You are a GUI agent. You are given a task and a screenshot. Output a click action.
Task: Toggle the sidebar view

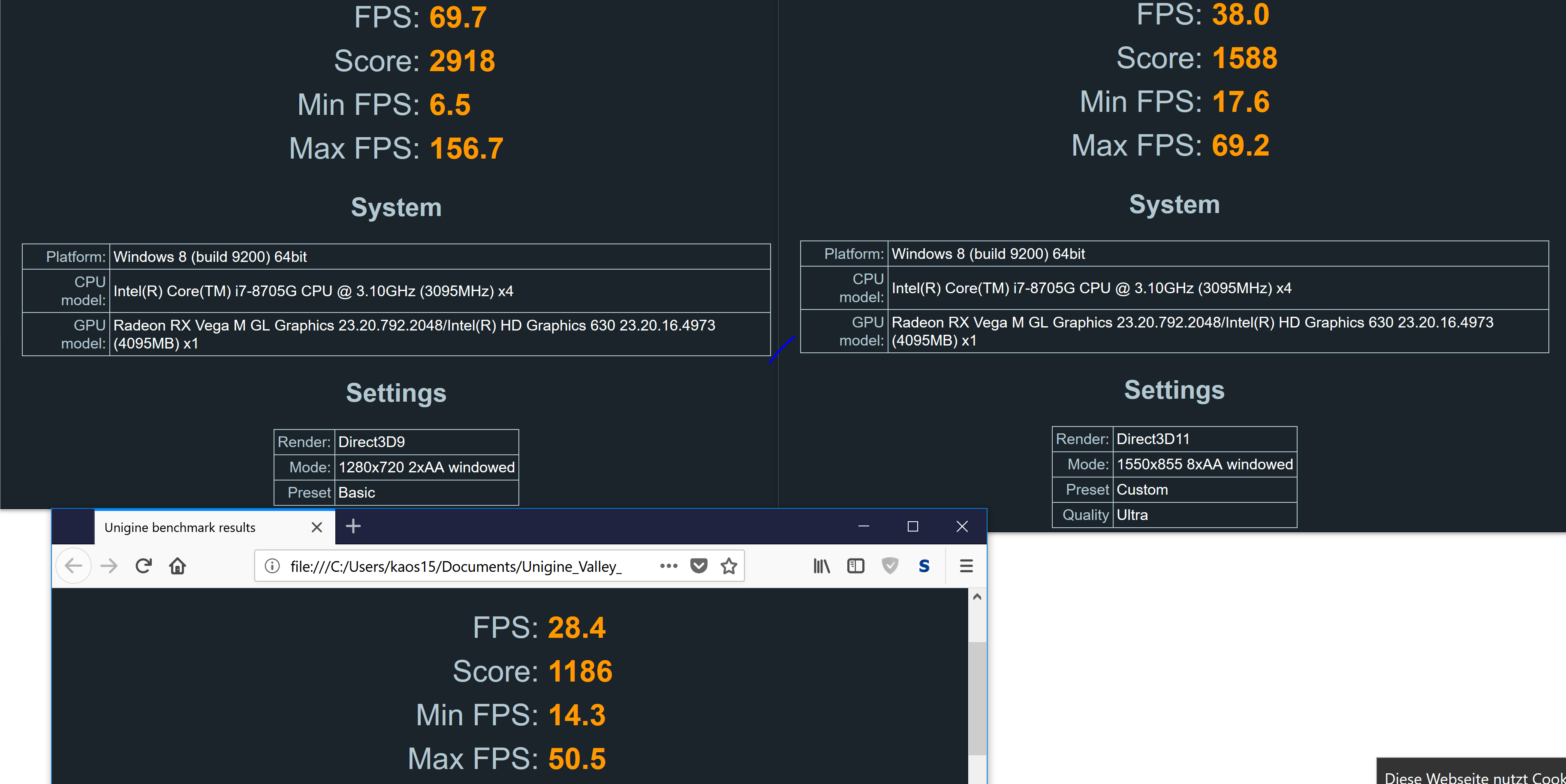855,566
